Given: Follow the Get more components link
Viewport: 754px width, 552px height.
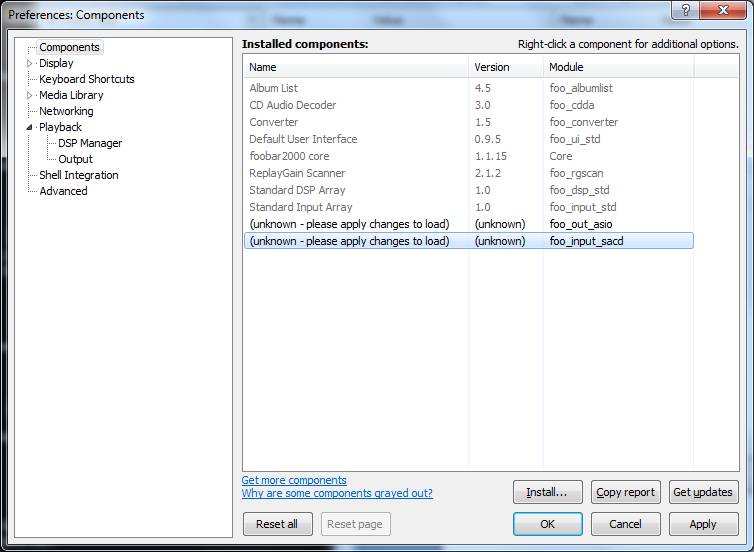Looking at the screenshot, I should (294, 480).
